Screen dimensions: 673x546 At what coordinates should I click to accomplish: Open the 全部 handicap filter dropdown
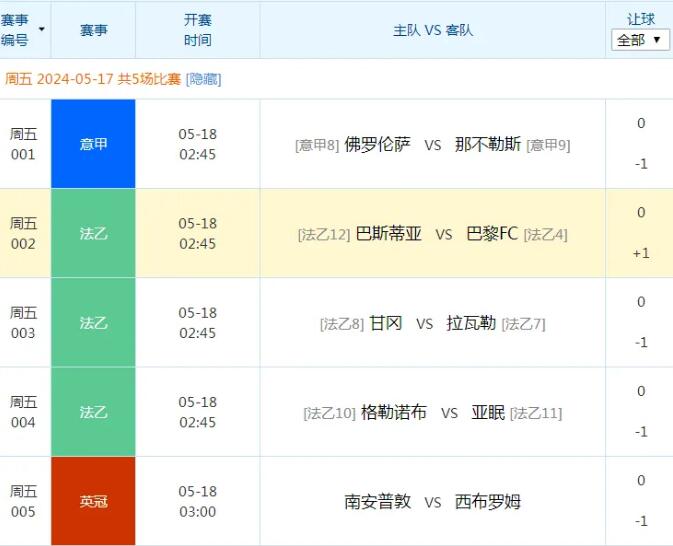tap(640, 40)
